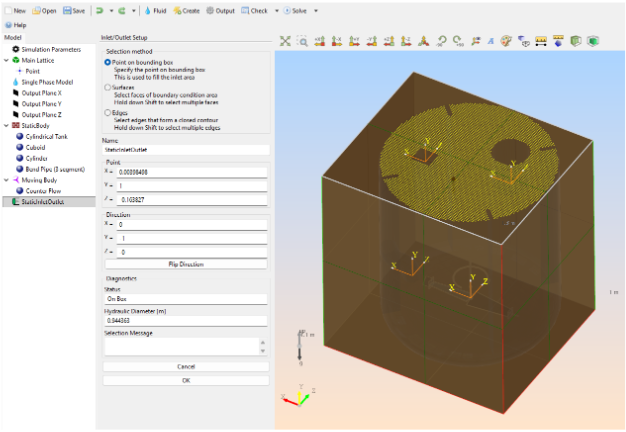This screenshot has width=626, height=432.
Task: Click the fit-to-view icon in viewport toolbar
Action: coord(285,41)
